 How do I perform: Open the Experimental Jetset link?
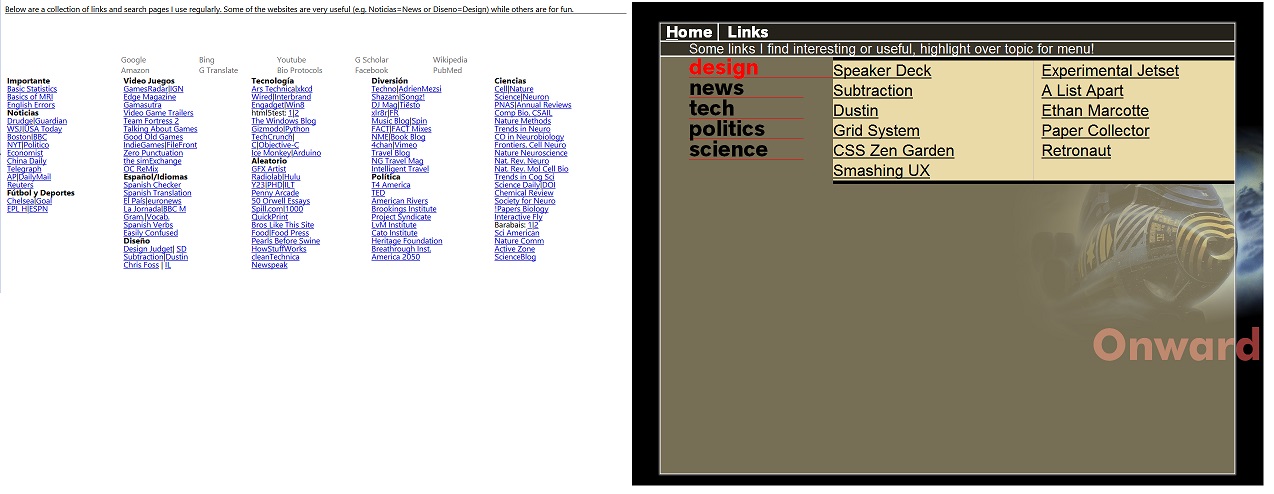1110,71
